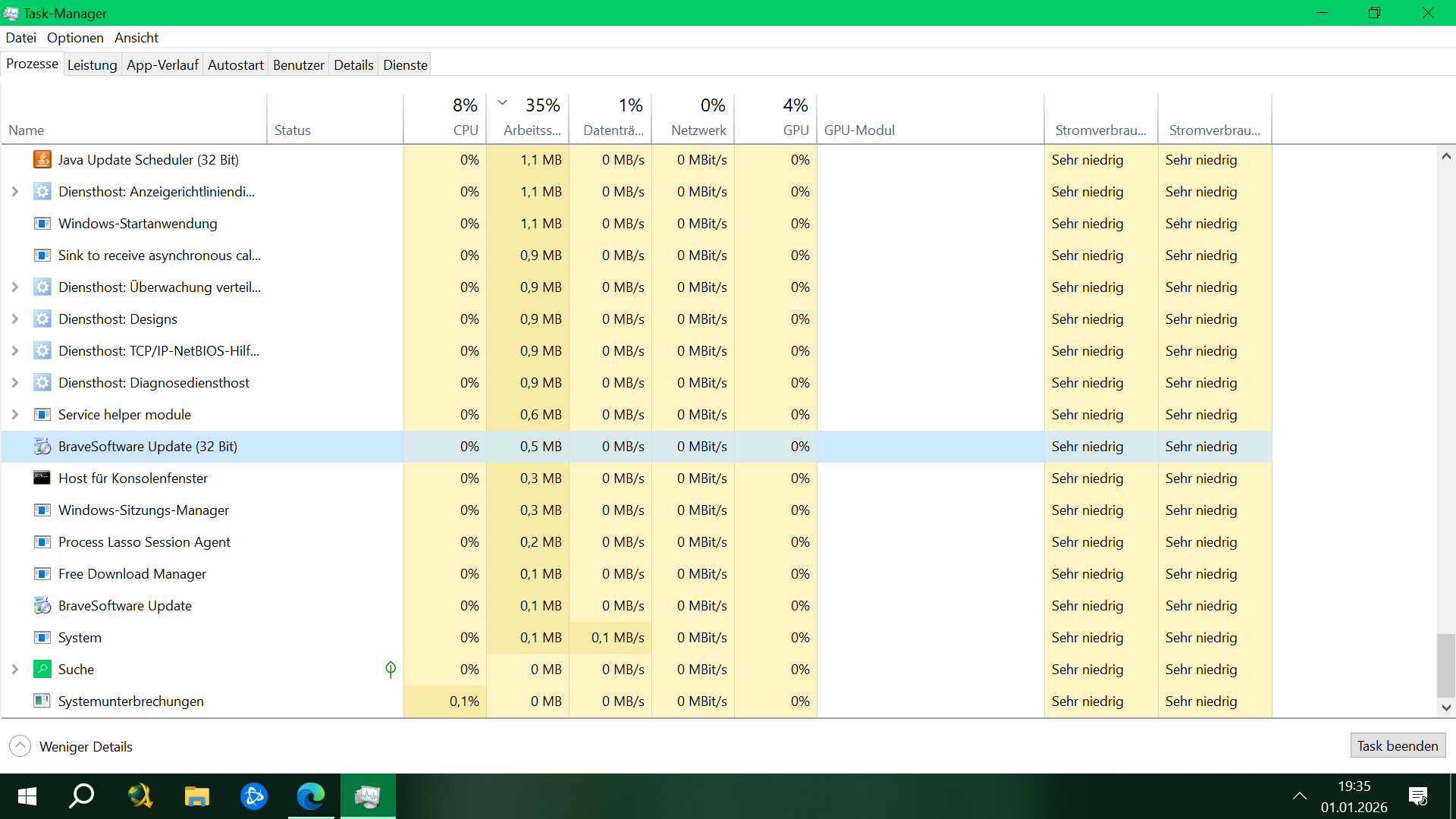Click the Diensthost: Designs gear icon
The image size is (1456, 819).
click(x=42, y=319)
